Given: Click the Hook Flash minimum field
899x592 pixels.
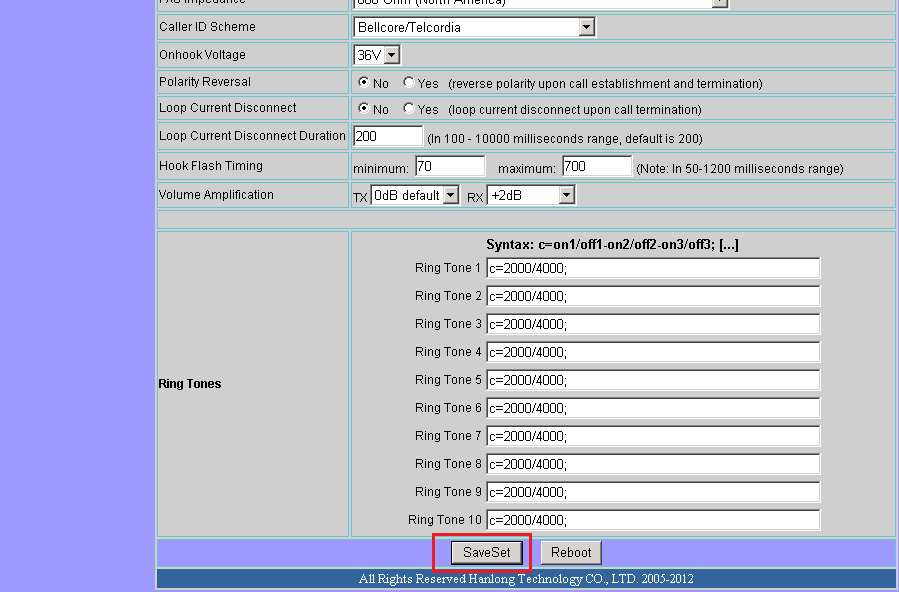Looking at the screenshot, I should point(450,166).
